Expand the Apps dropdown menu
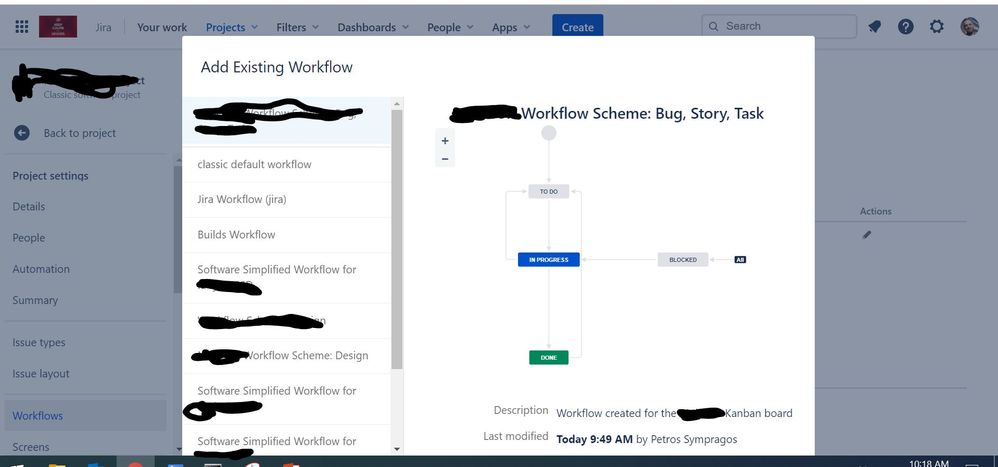The width and height of the screenshot is (998, 467). point(510,27)
